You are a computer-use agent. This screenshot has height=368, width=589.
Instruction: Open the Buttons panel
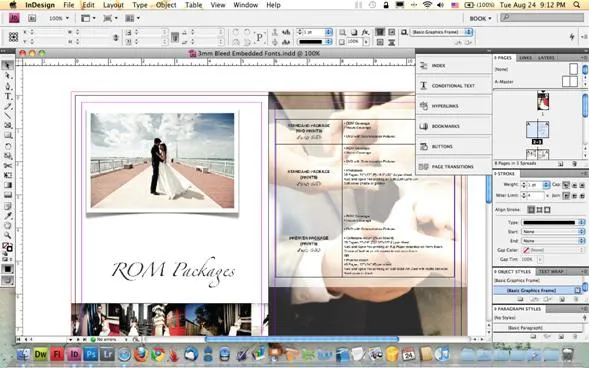tap(453, 146)
